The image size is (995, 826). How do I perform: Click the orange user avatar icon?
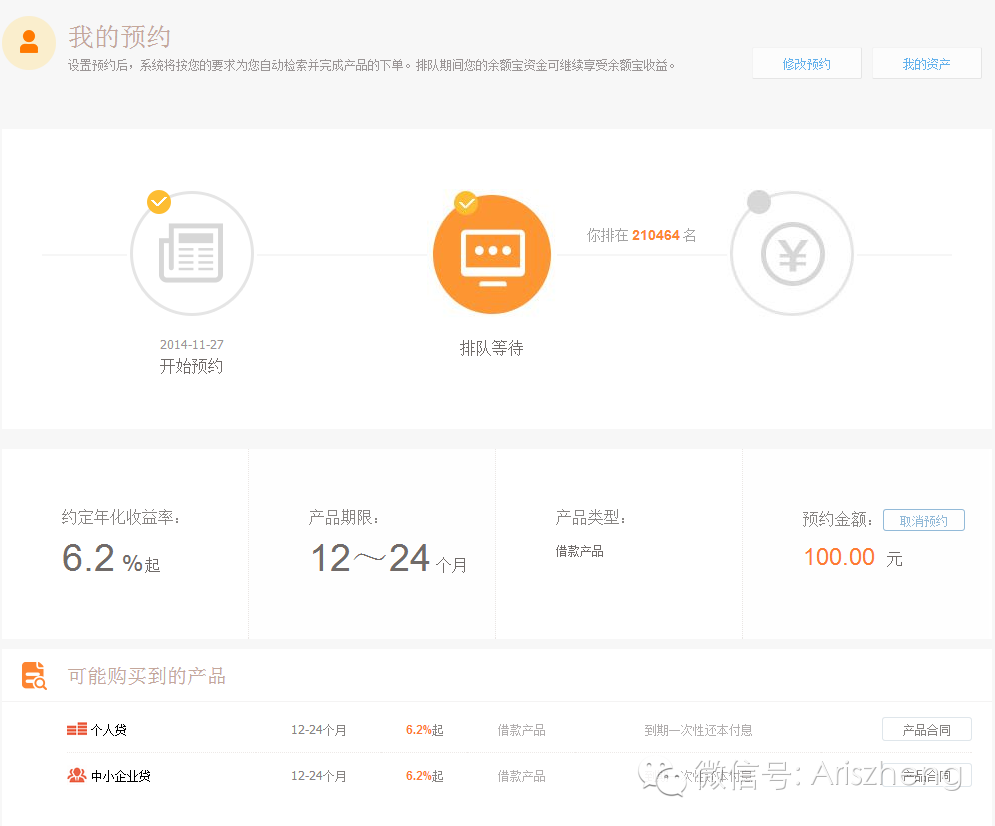(x=29, y=43)
